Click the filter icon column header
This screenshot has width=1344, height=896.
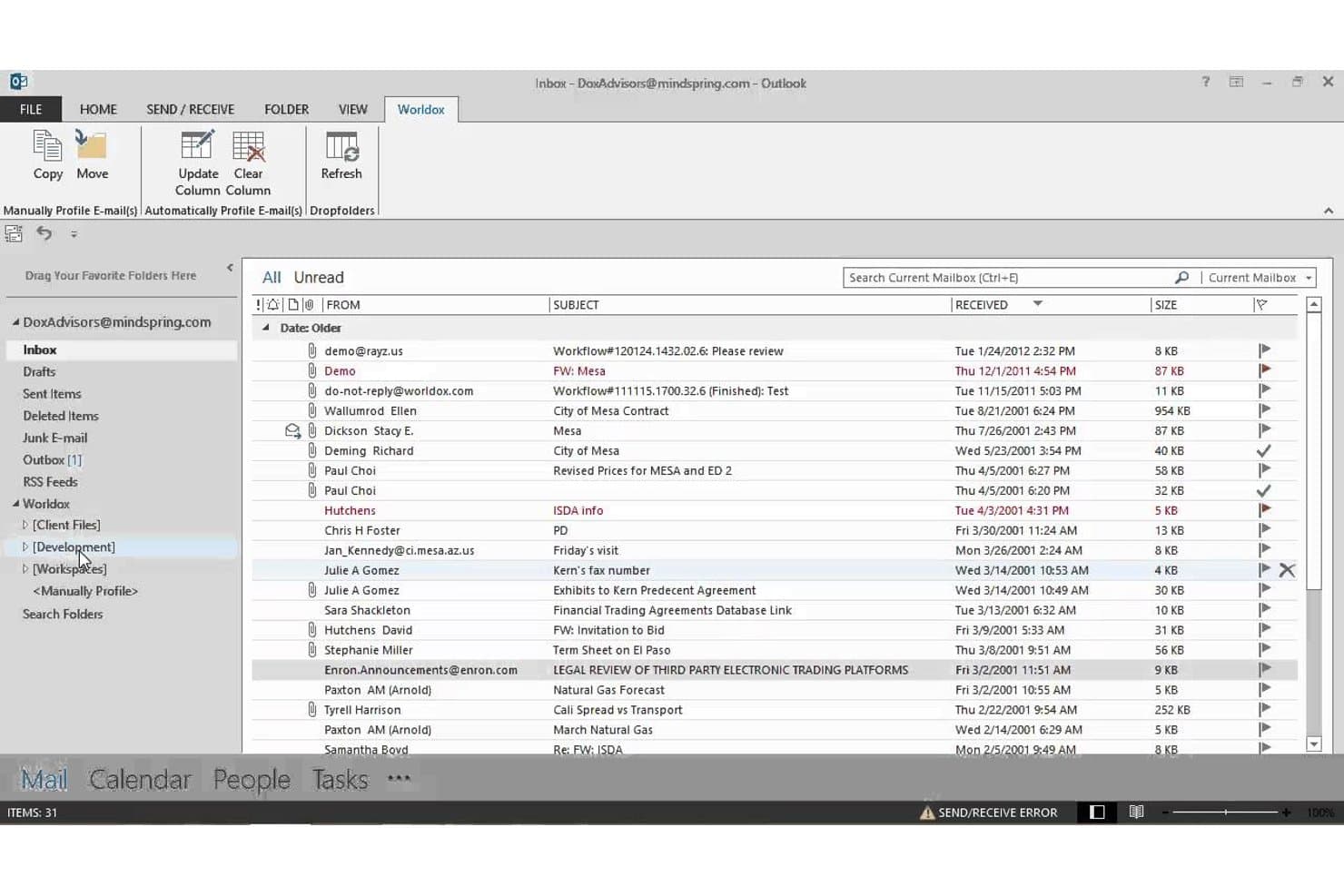coord(1261,305)
